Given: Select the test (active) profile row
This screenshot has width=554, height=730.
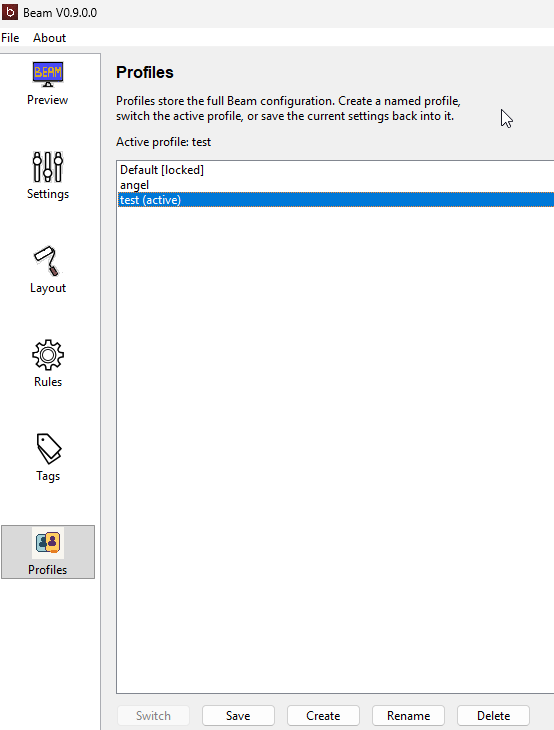Looking at the screenshot, I should (x=336, y=200).
